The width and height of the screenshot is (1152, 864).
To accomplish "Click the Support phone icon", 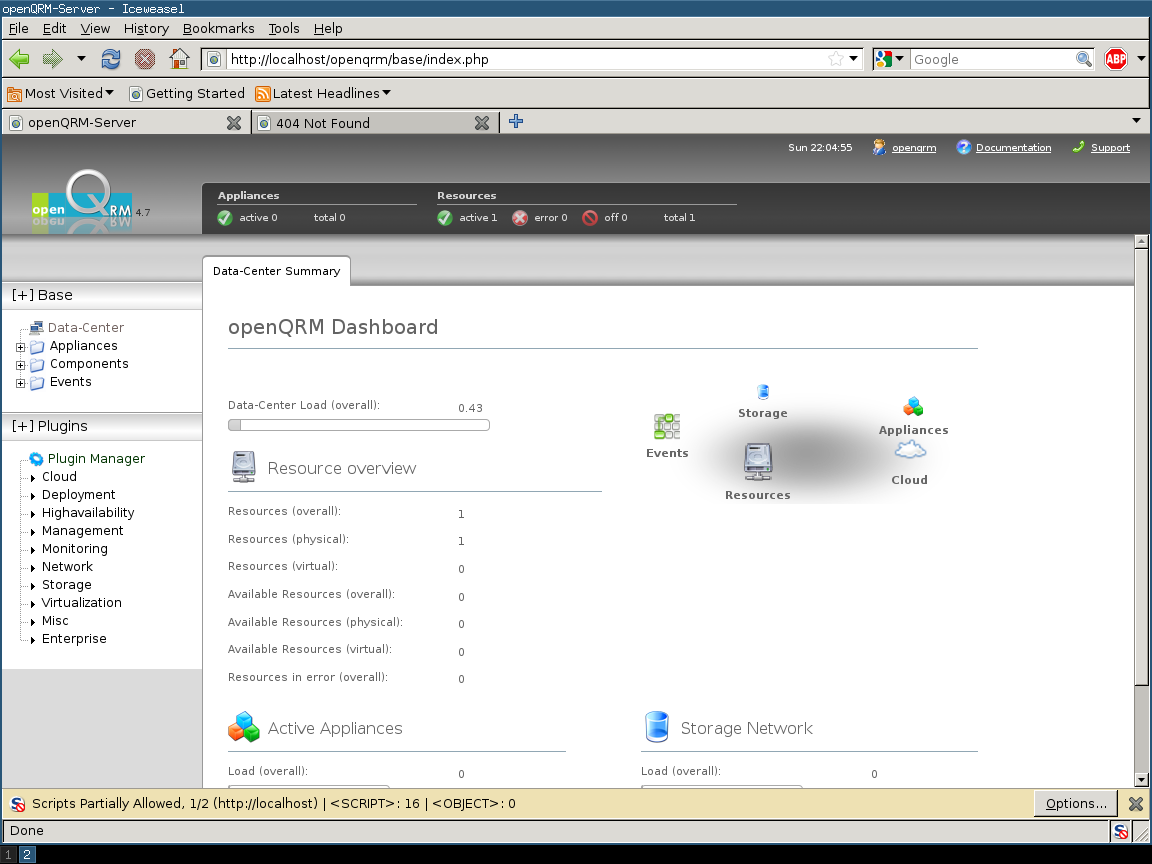I will 1079,147.
